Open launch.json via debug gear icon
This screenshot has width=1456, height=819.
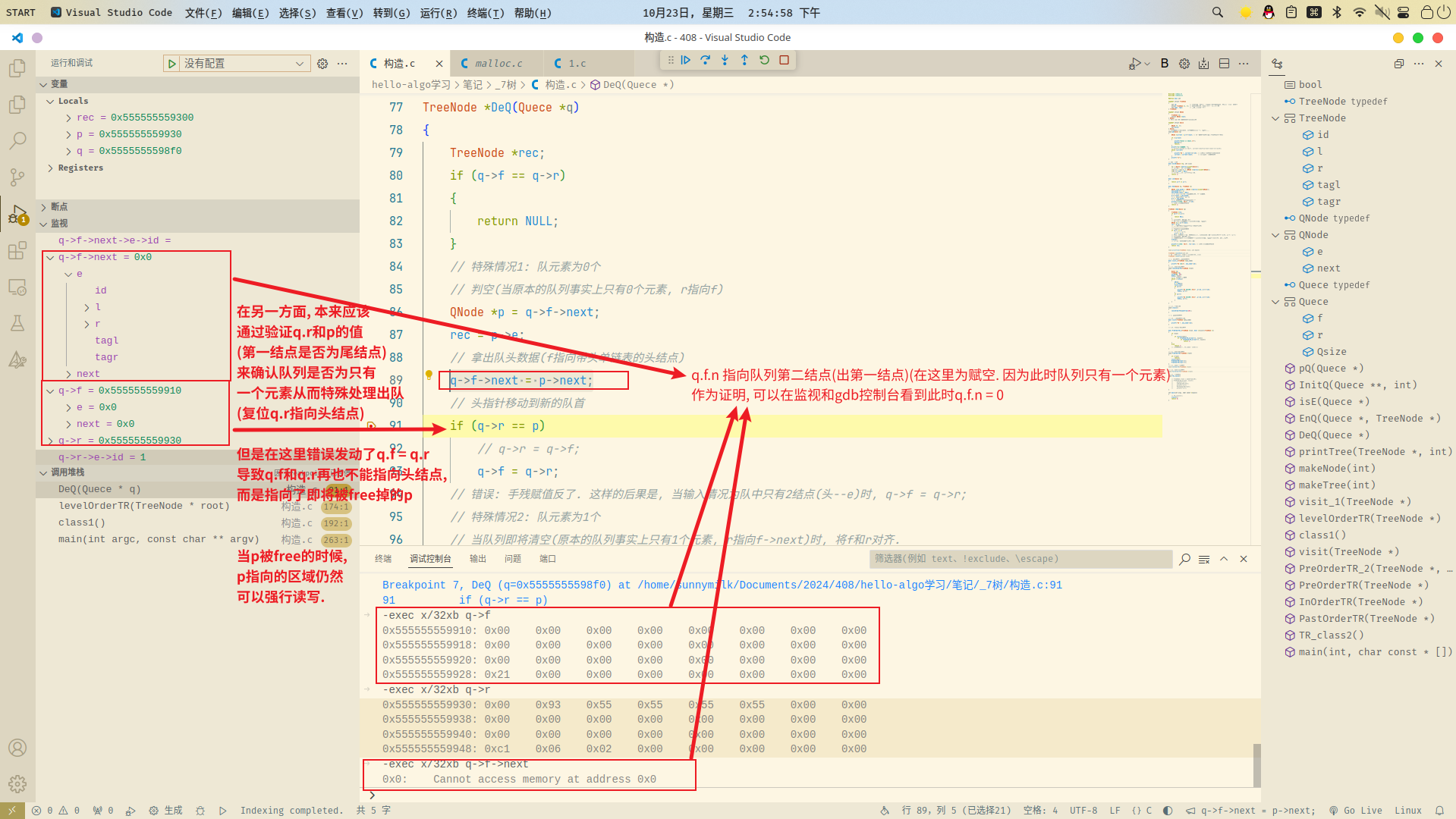pos(322,64)
